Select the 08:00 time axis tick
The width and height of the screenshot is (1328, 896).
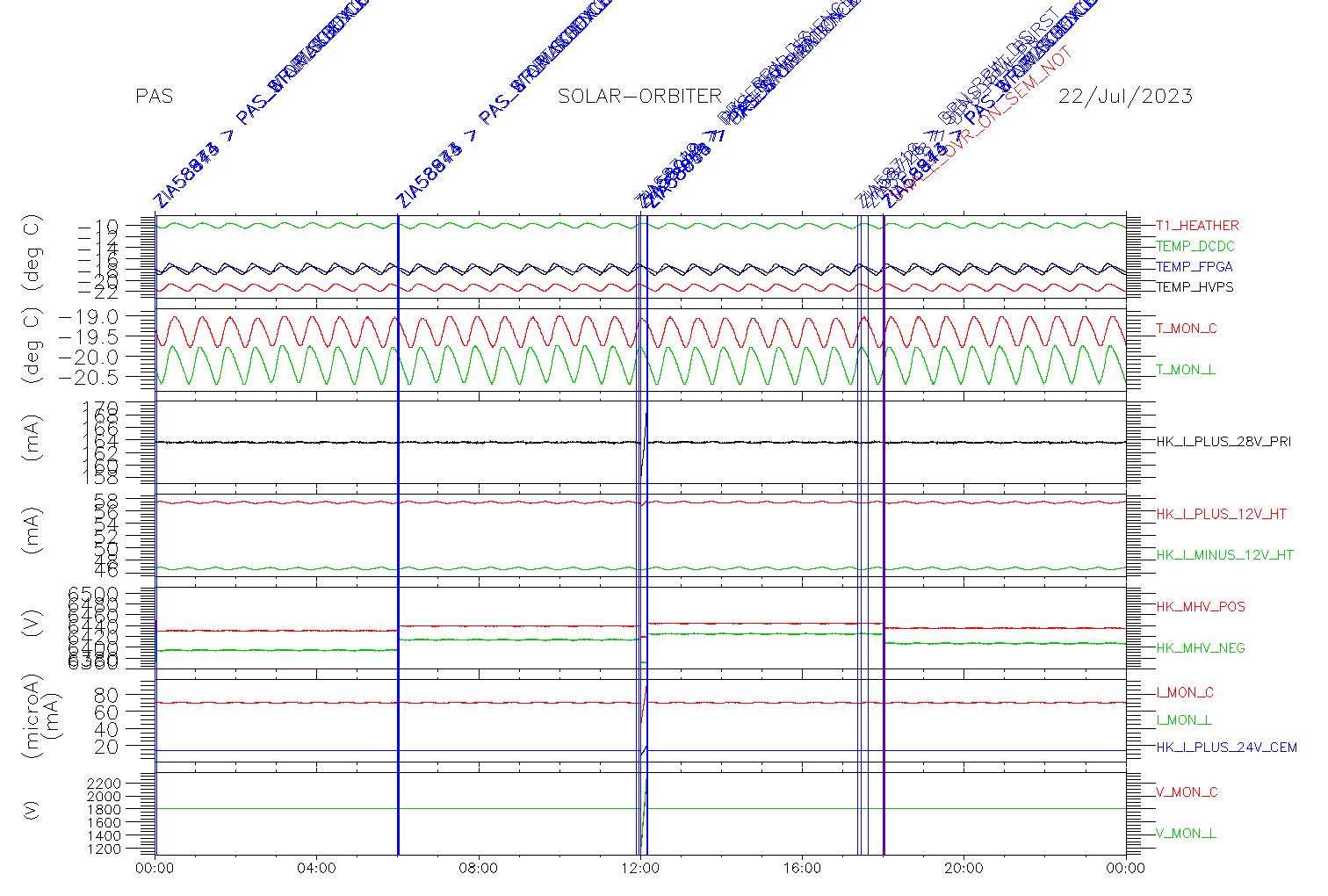(479, 869)
